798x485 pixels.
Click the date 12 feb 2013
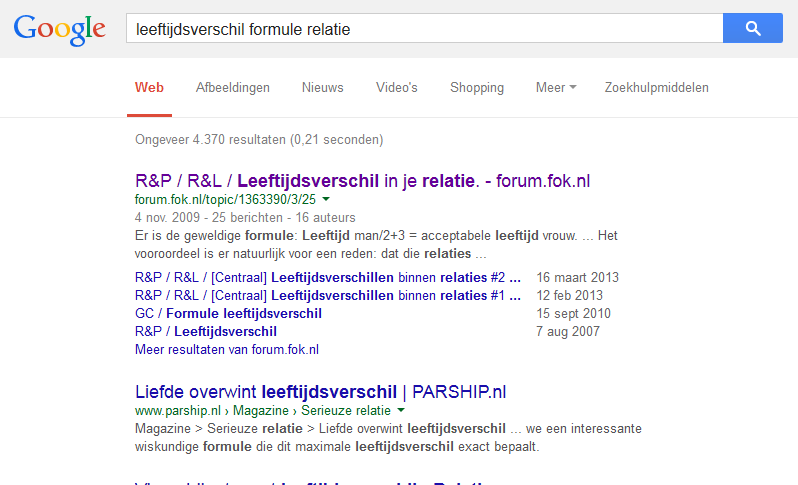[569, 295]
